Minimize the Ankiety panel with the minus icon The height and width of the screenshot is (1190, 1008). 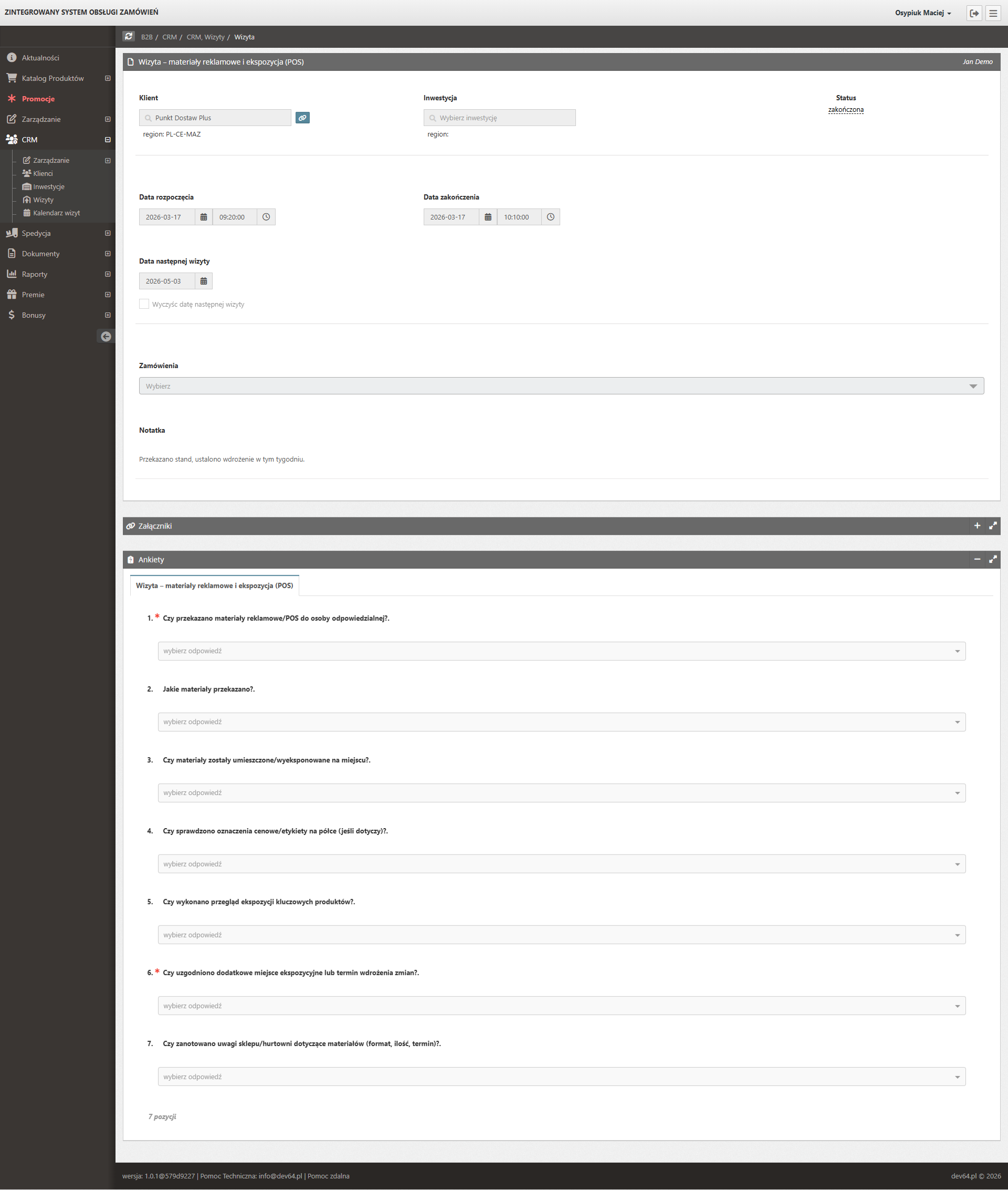tap(977, 560)
